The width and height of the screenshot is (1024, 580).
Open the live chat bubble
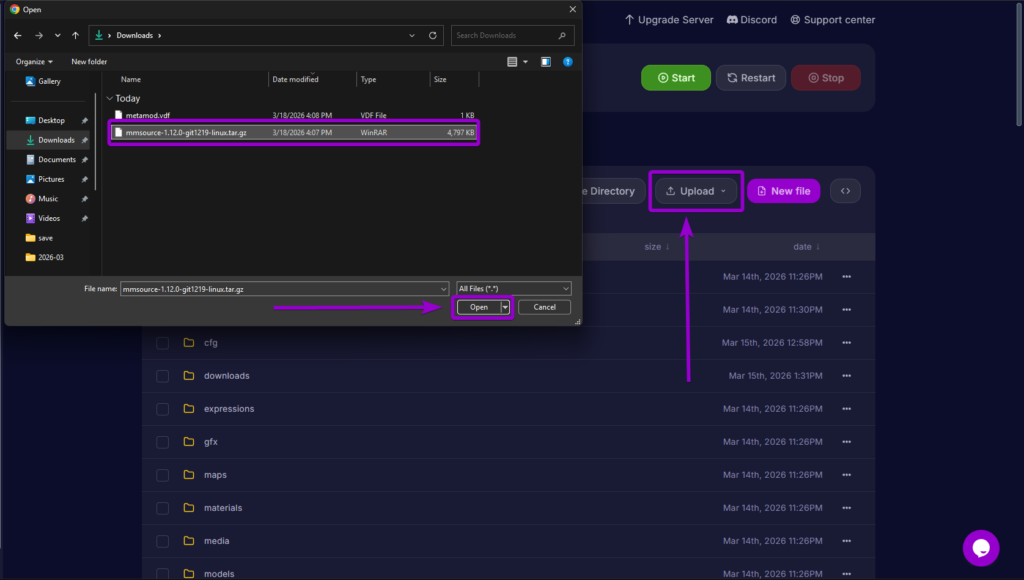pyautogui.click(x=980, y=548)
